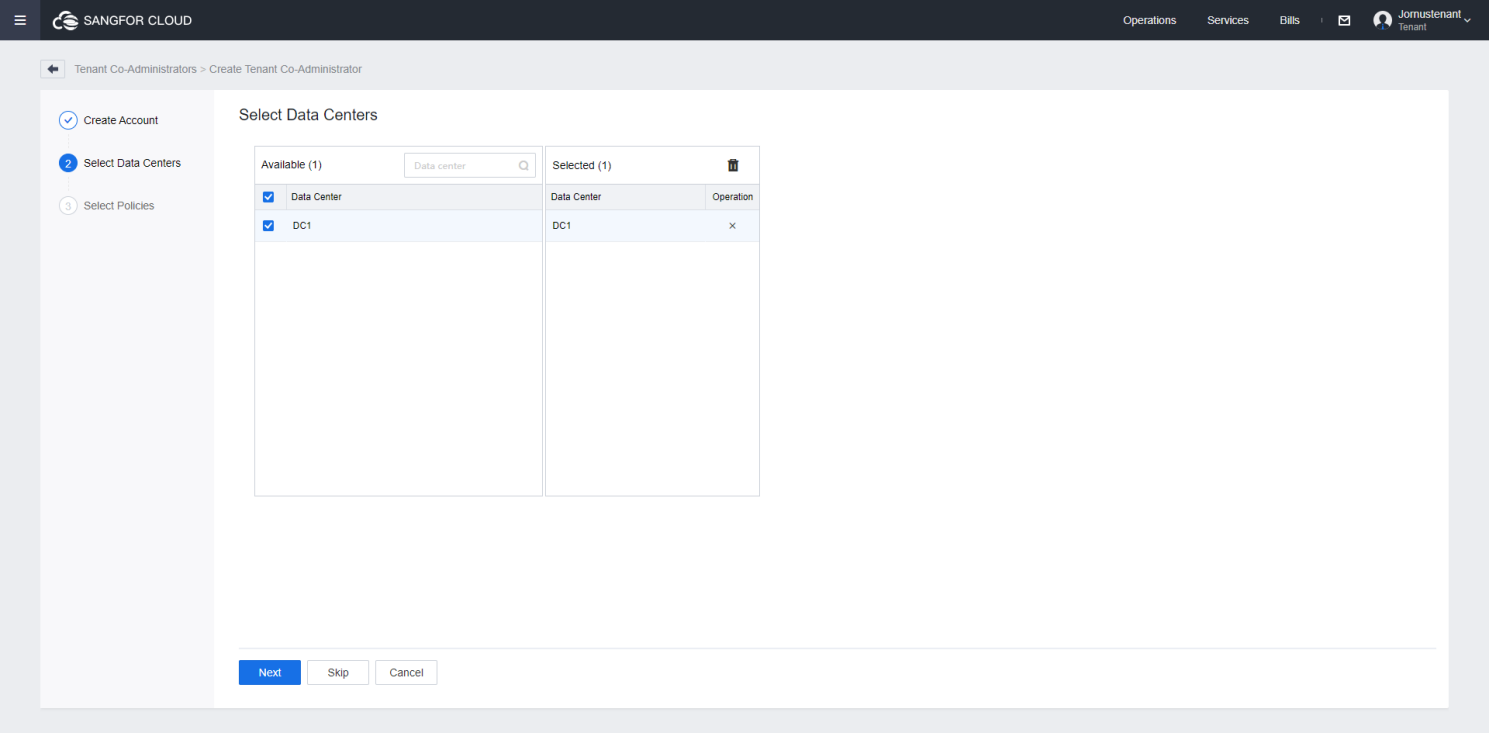Click the Select Data Centers page heading

[x=308, y=115]
